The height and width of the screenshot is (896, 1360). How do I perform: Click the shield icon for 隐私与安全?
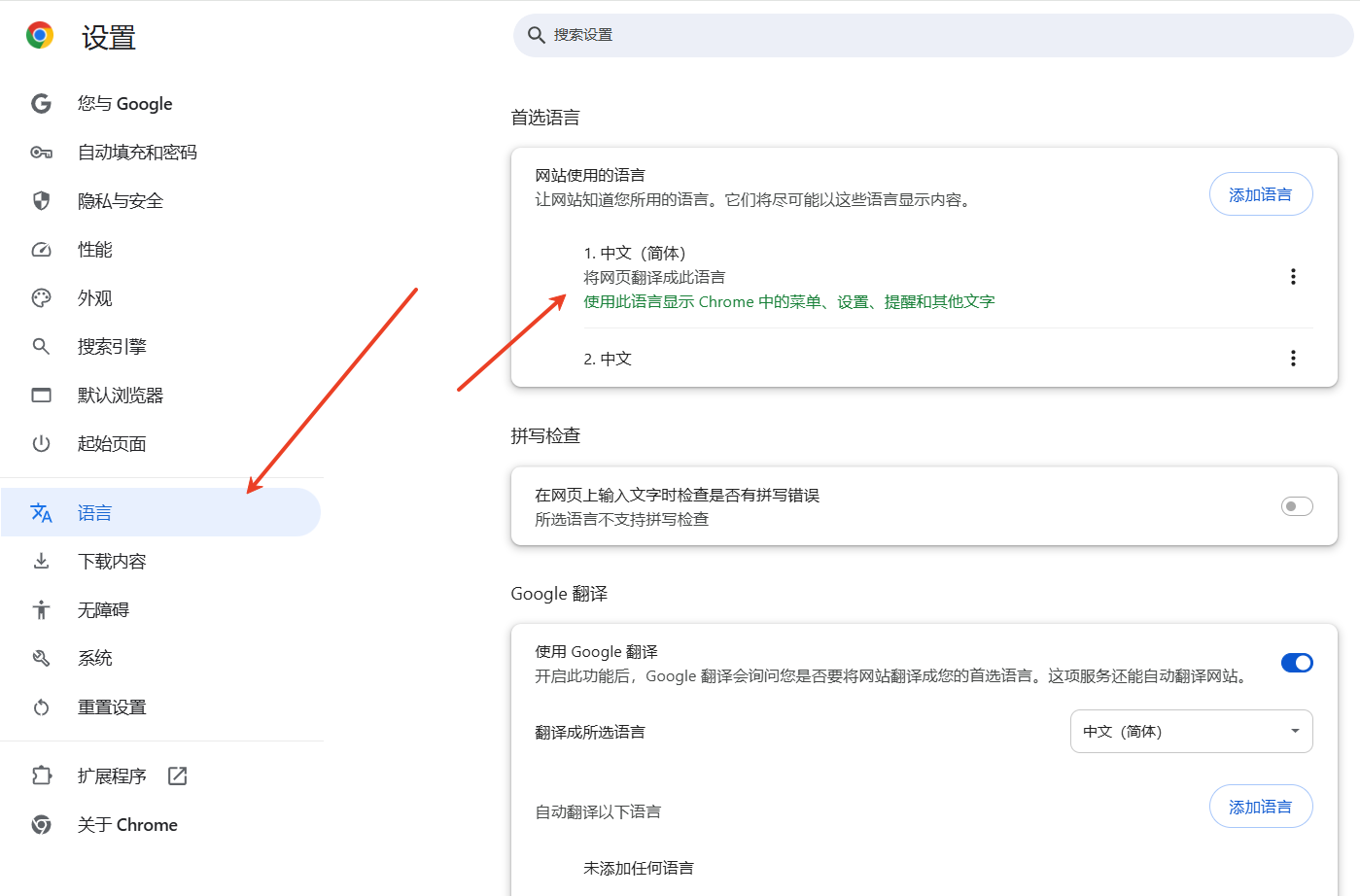[41, 201]
